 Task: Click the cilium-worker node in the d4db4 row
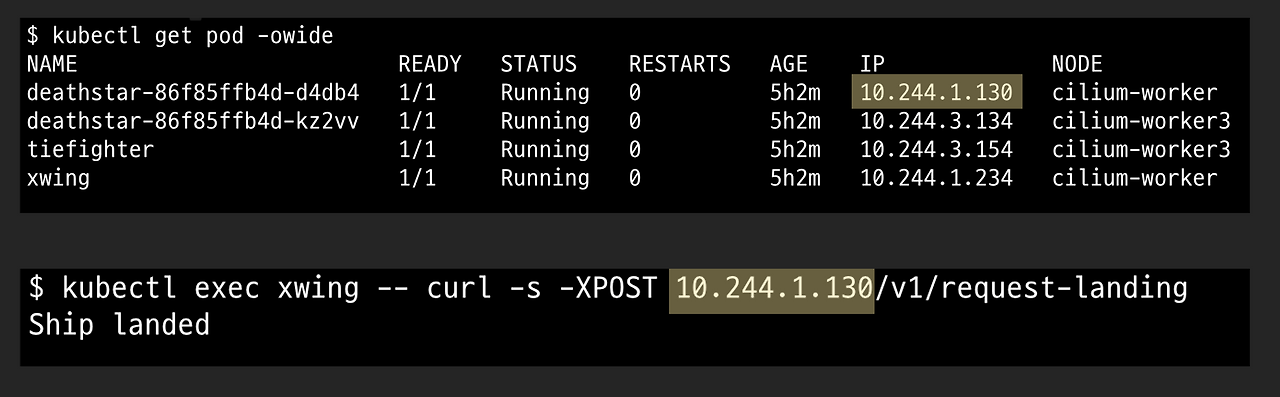point(1135,93)
